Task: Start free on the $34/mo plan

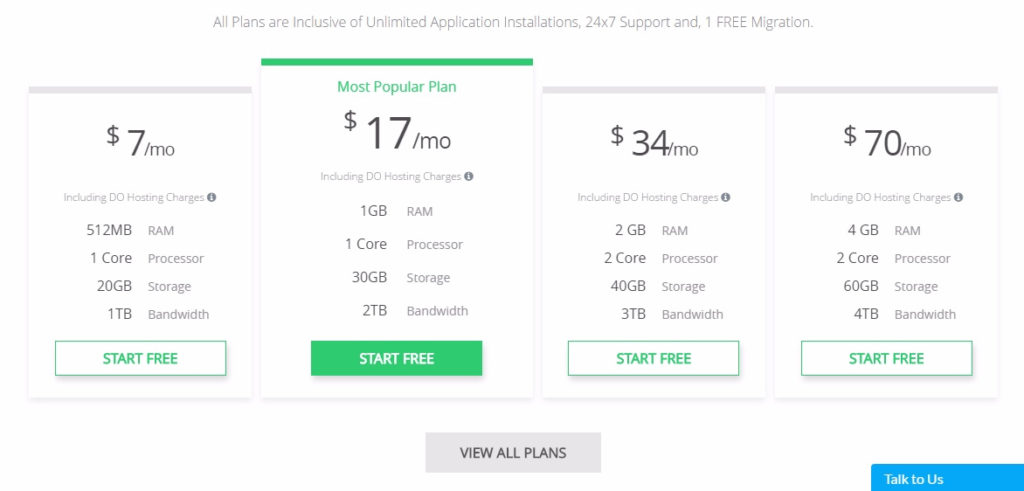Action: [x=653, y=358]
